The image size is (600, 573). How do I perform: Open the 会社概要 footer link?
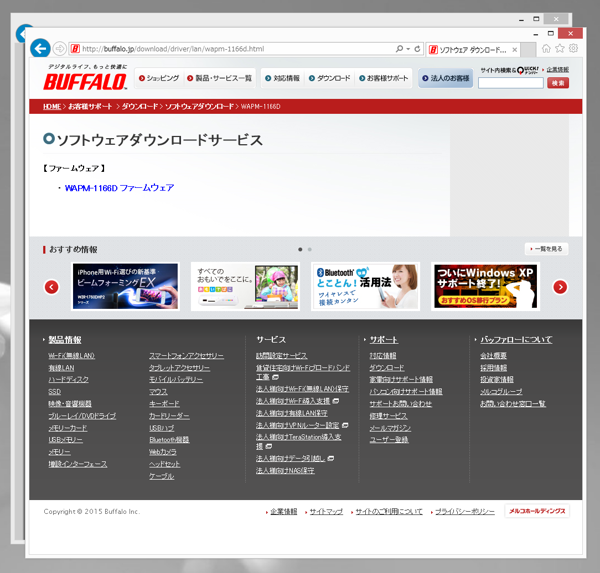pyautogui.click(x=493, y=356)
